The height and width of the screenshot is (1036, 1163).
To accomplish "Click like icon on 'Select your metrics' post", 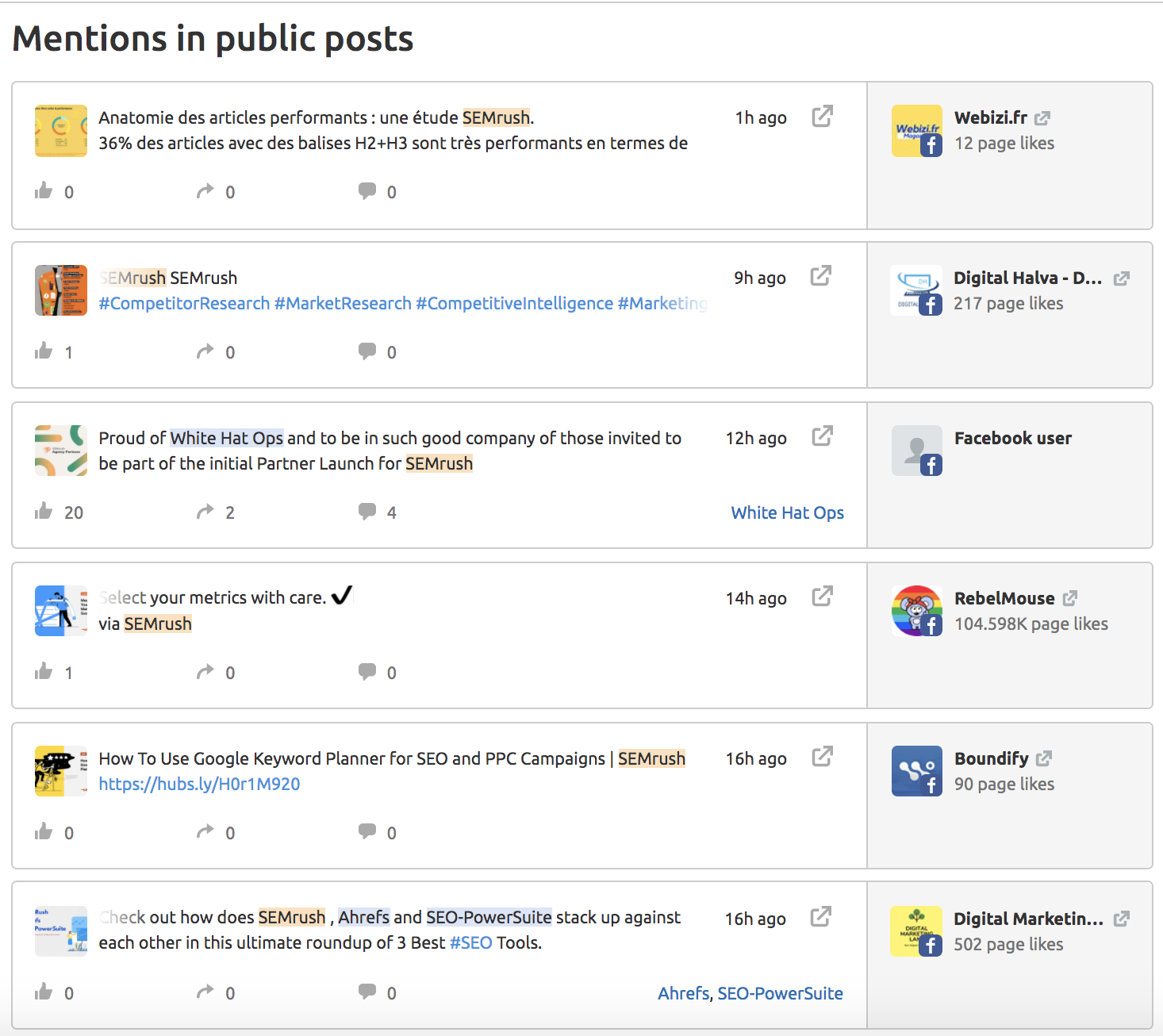I will point(44,671).
